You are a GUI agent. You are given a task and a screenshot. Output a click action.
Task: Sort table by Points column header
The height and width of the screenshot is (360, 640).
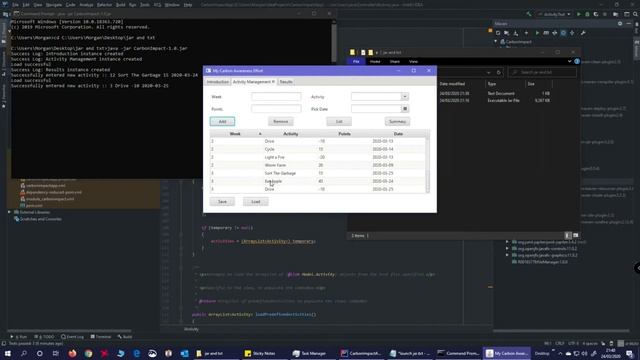[344, 134]
